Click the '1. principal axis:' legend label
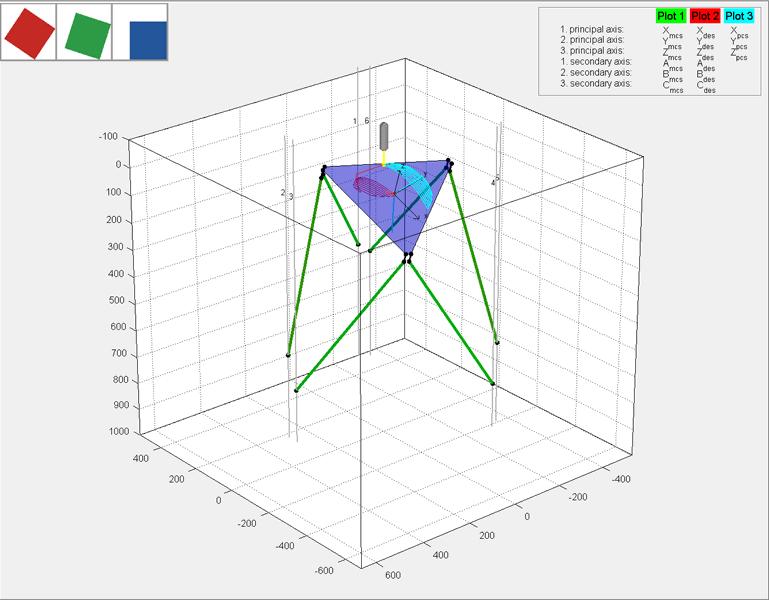 (592, 29)
